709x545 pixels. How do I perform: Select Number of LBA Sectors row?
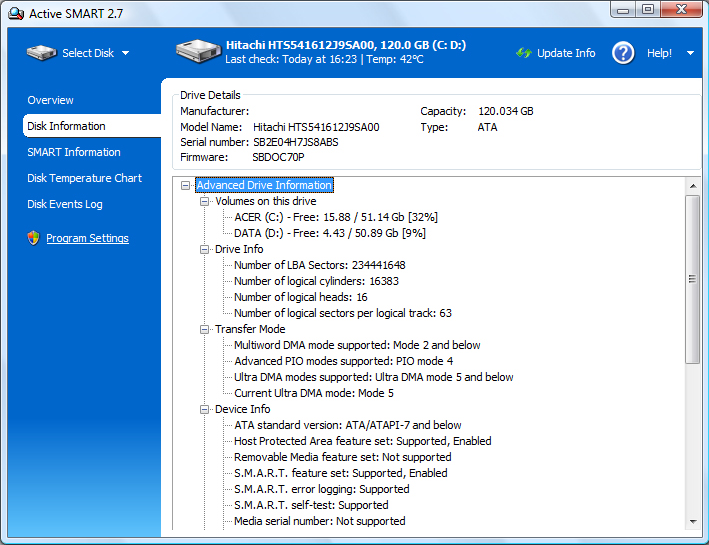(320, 265)
